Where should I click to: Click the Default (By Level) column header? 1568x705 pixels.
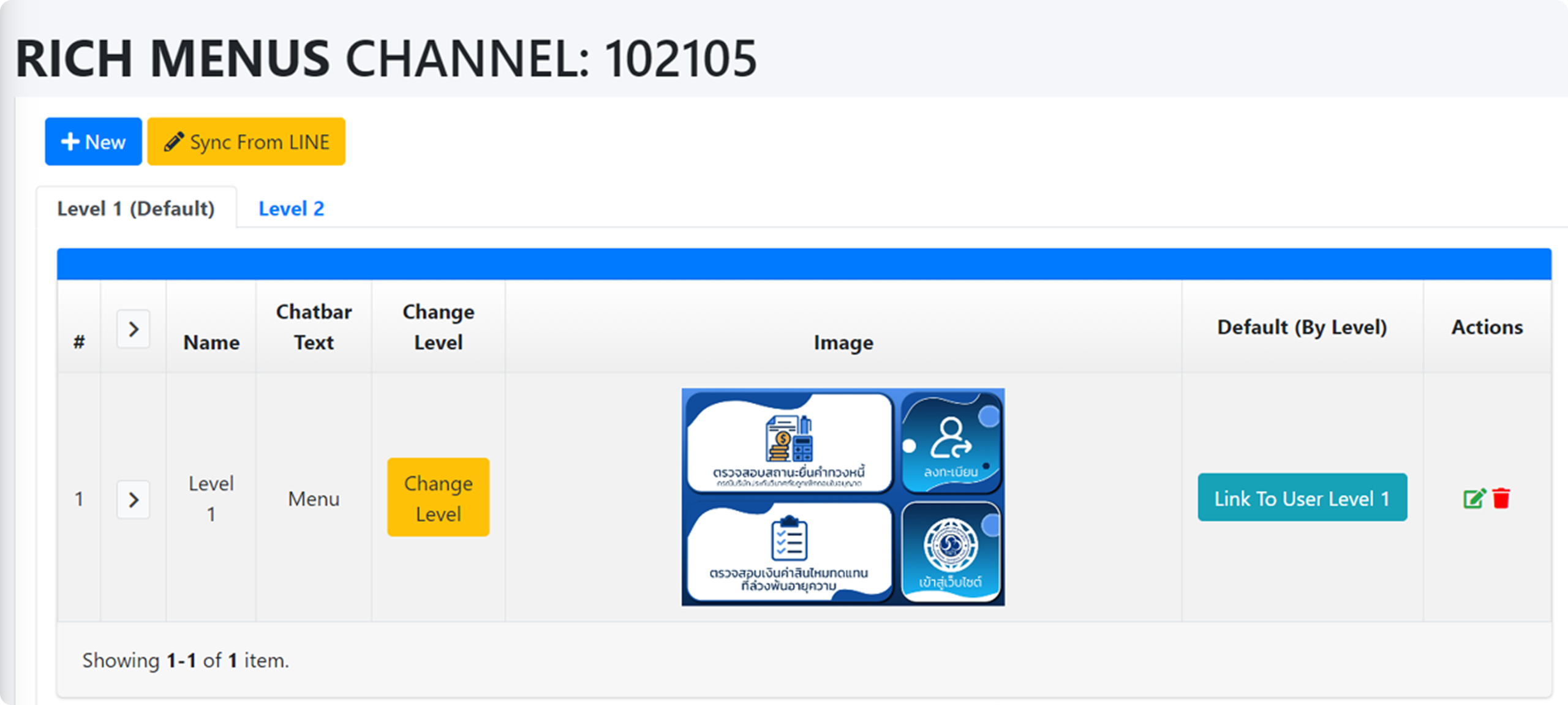coord(1302,327)
